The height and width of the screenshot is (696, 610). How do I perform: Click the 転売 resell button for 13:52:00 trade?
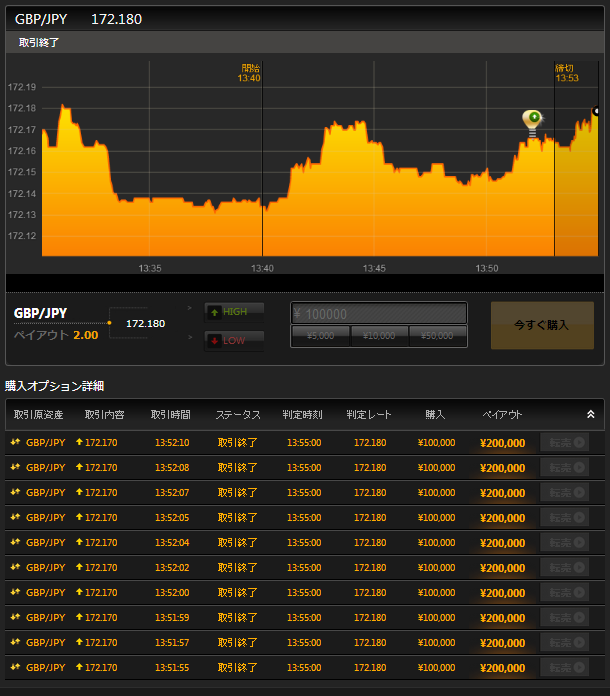point(565,592)
